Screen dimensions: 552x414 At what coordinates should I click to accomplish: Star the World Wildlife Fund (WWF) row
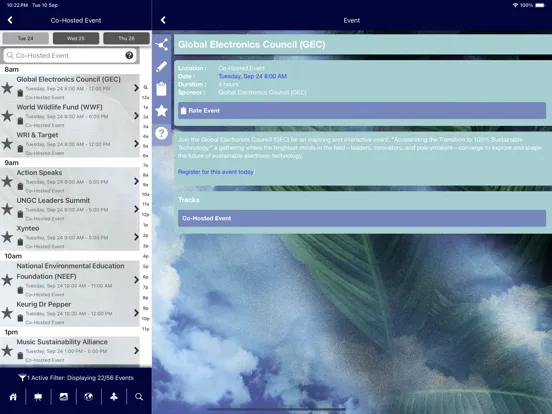tap(7, 115)
